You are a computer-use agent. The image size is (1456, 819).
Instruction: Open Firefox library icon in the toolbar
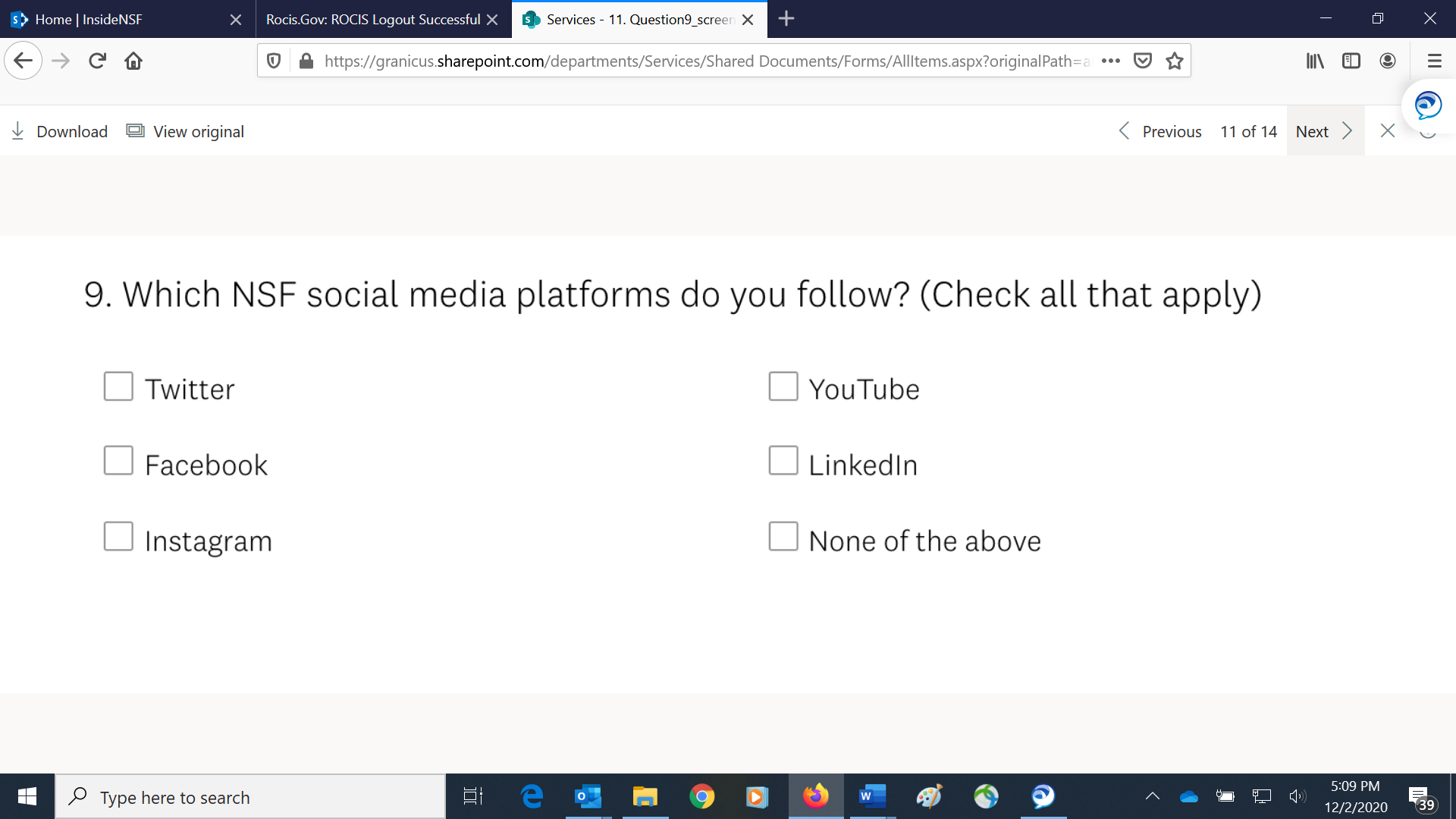click(1315, 61)
